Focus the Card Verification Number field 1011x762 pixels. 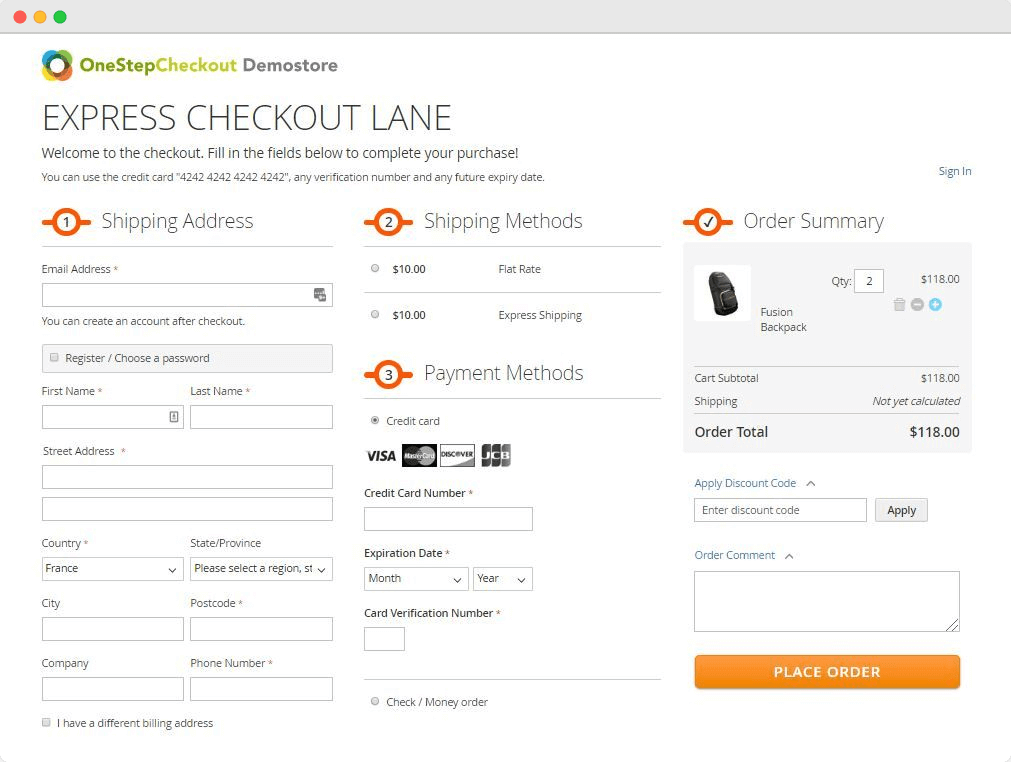click(384, 639)
